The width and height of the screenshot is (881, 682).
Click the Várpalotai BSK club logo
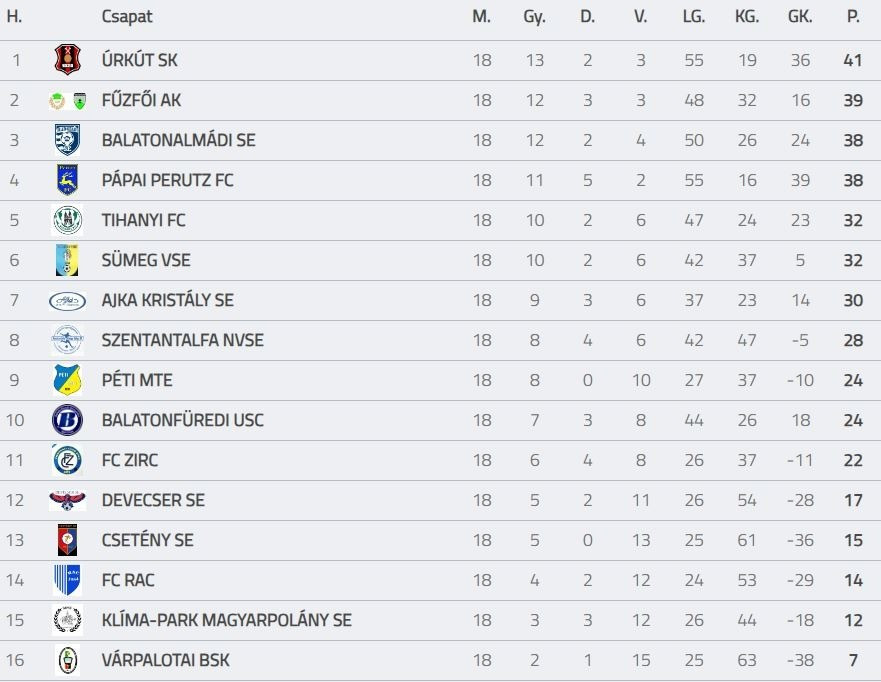click(x=67, y=660)
